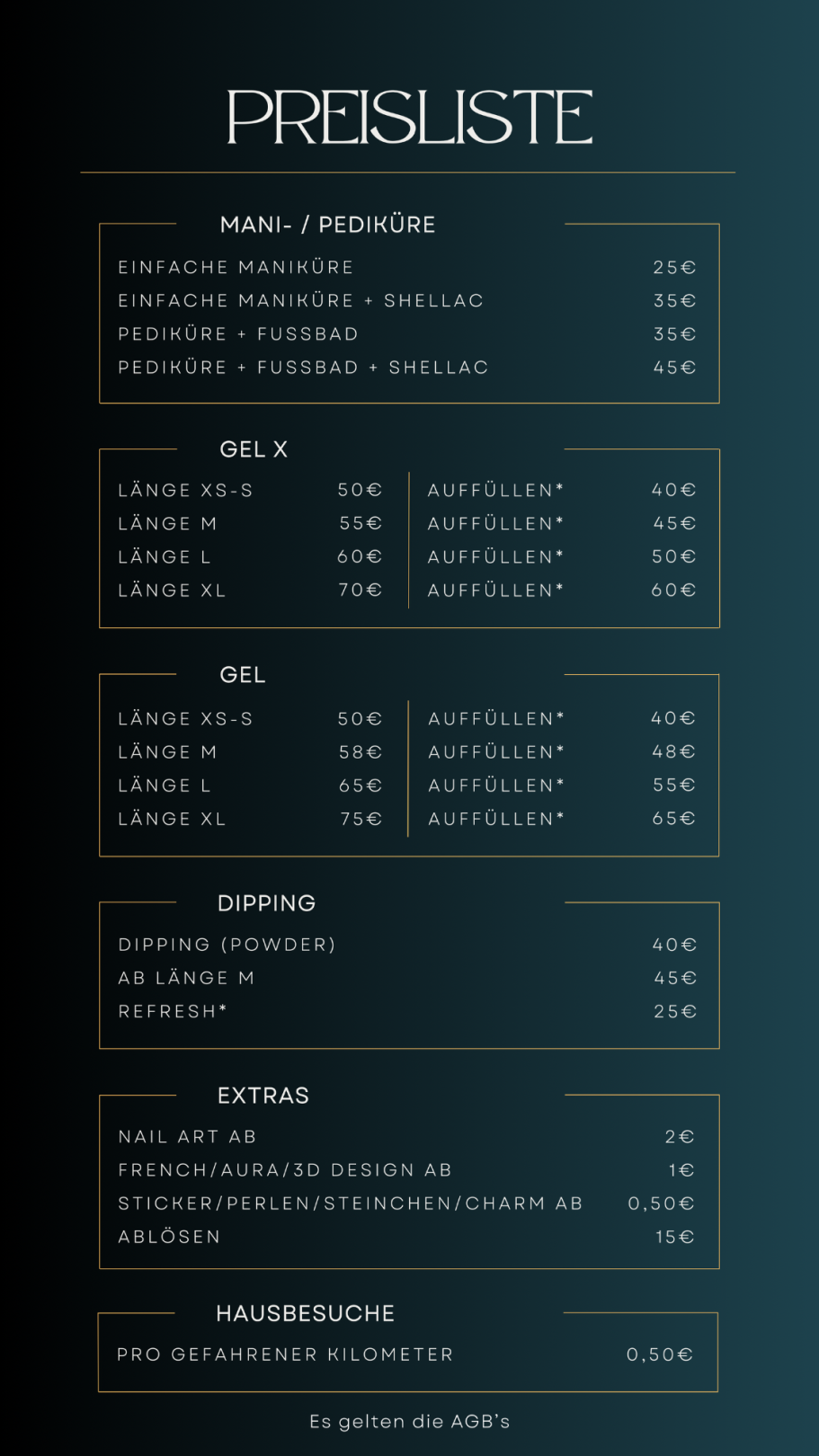Click Gel Länge M 58€ price

tap(361, 752)
